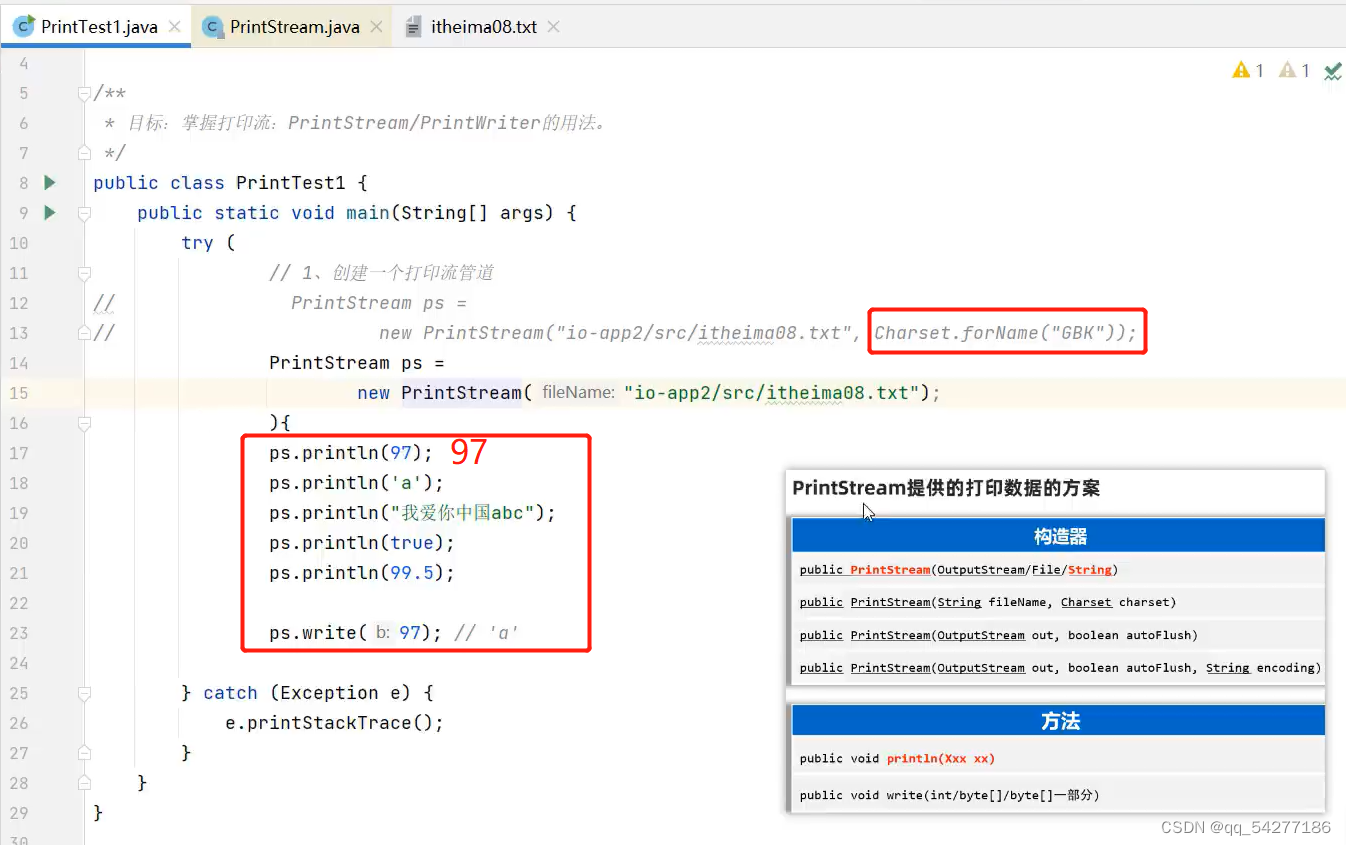This screenshot has height=845, width=1346.
Task: Click PrintStream(String fileName, Charset charset) row
Action: (1058, 602)
